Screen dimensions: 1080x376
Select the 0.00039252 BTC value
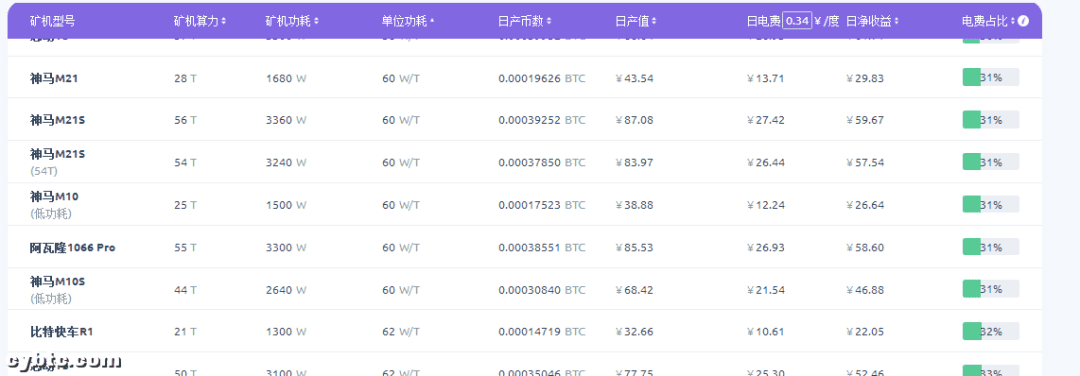pyautogui.click(x=542, y=120)
